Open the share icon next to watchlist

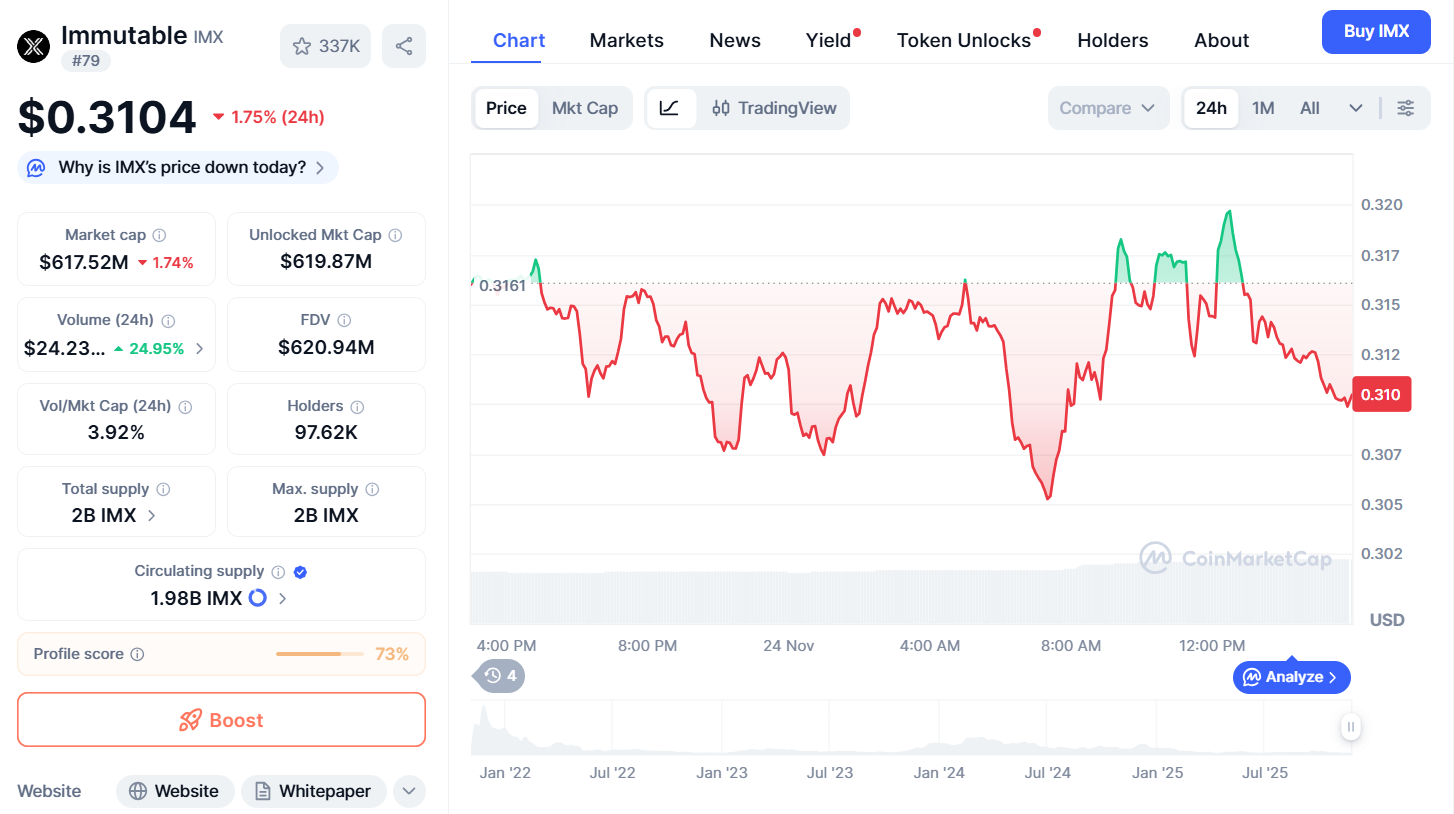coord(404,45)
